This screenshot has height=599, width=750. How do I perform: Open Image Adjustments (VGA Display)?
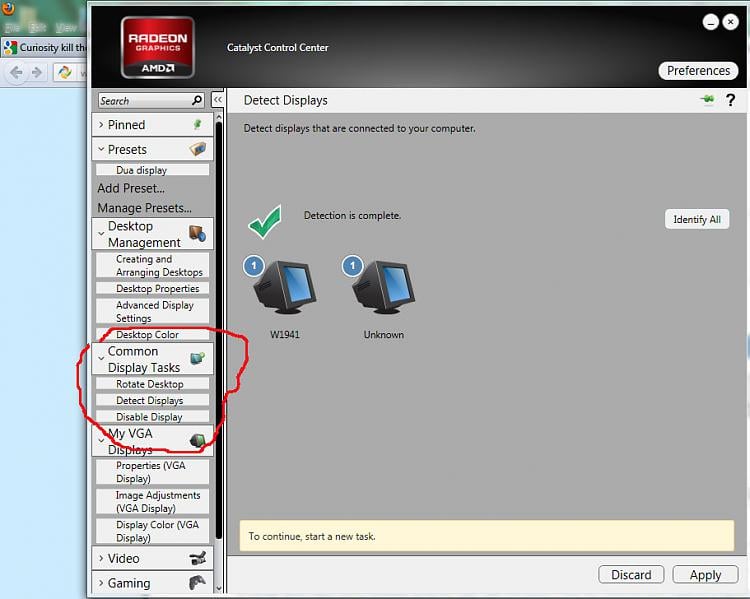tap(153, 501)
